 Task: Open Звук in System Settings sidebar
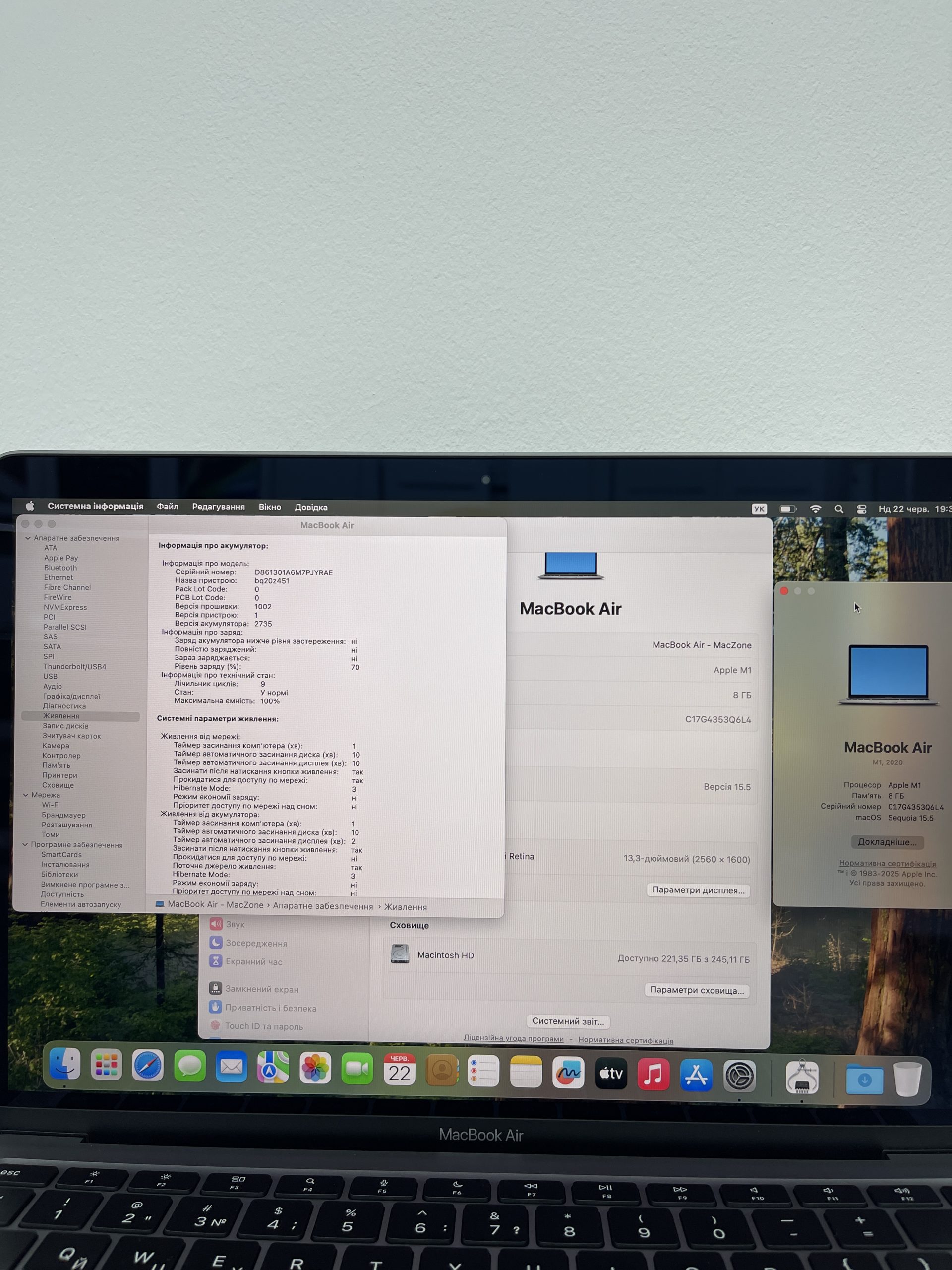tap(227, 924)
